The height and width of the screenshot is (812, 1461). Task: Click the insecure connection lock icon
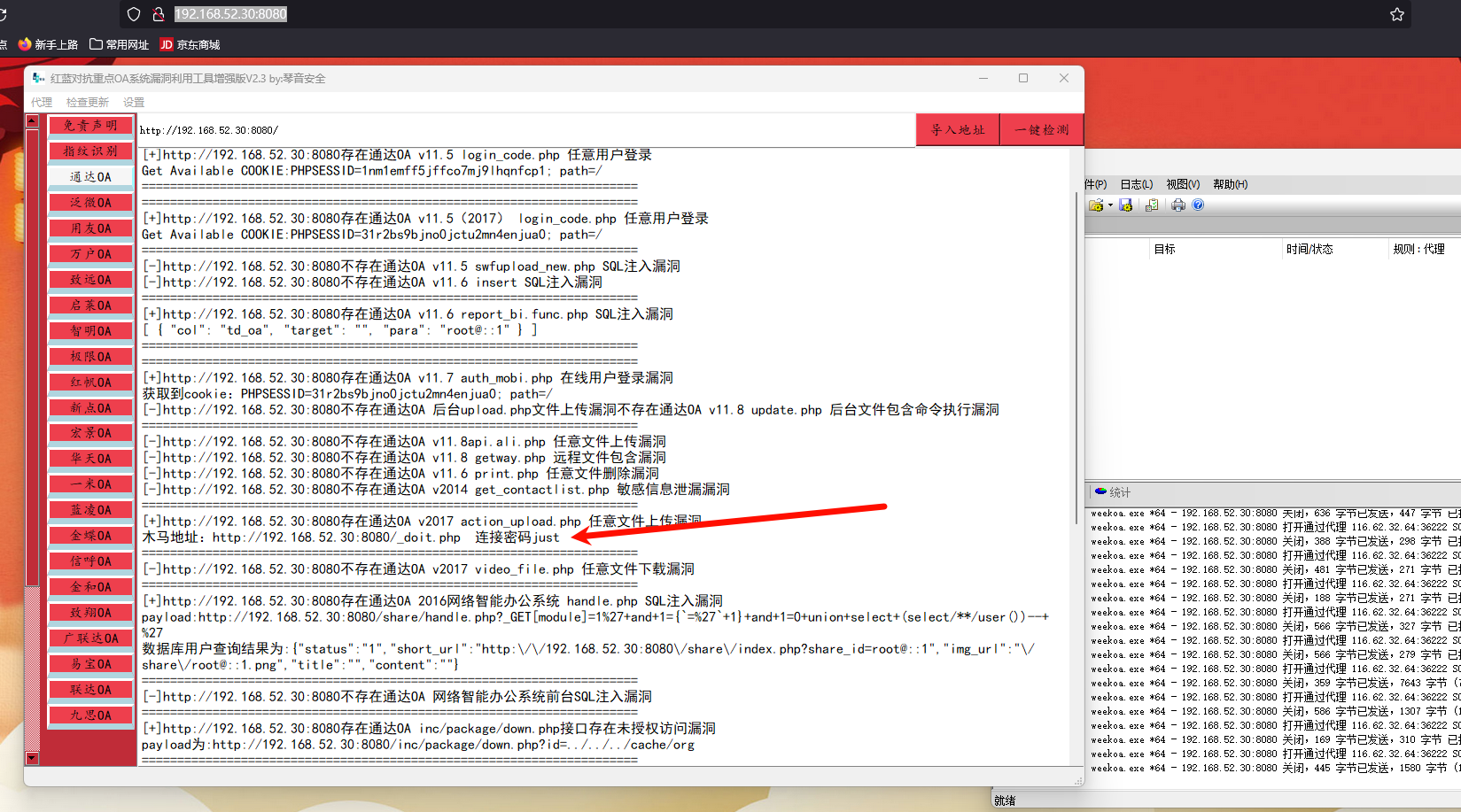(x=159, y=14)
